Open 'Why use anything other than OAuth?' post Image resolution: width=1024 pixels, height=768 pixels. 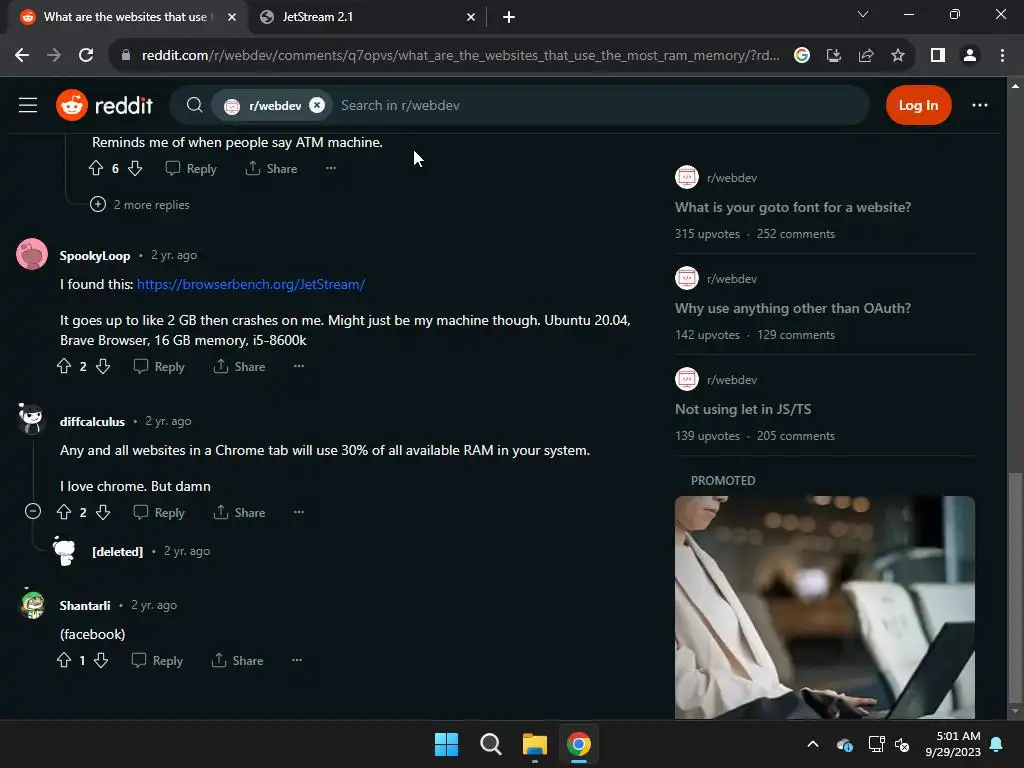click(792, 308)
